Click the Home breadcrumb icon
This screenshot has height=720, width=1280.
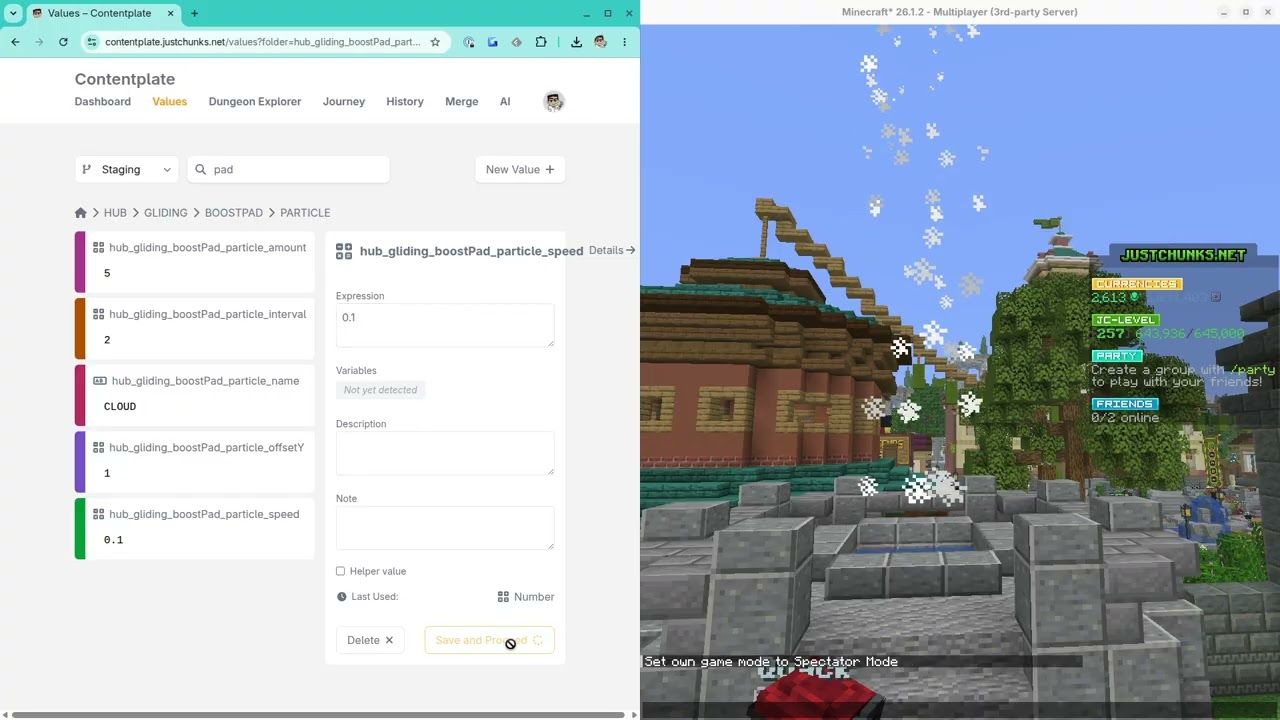click(x=81, y=213)
